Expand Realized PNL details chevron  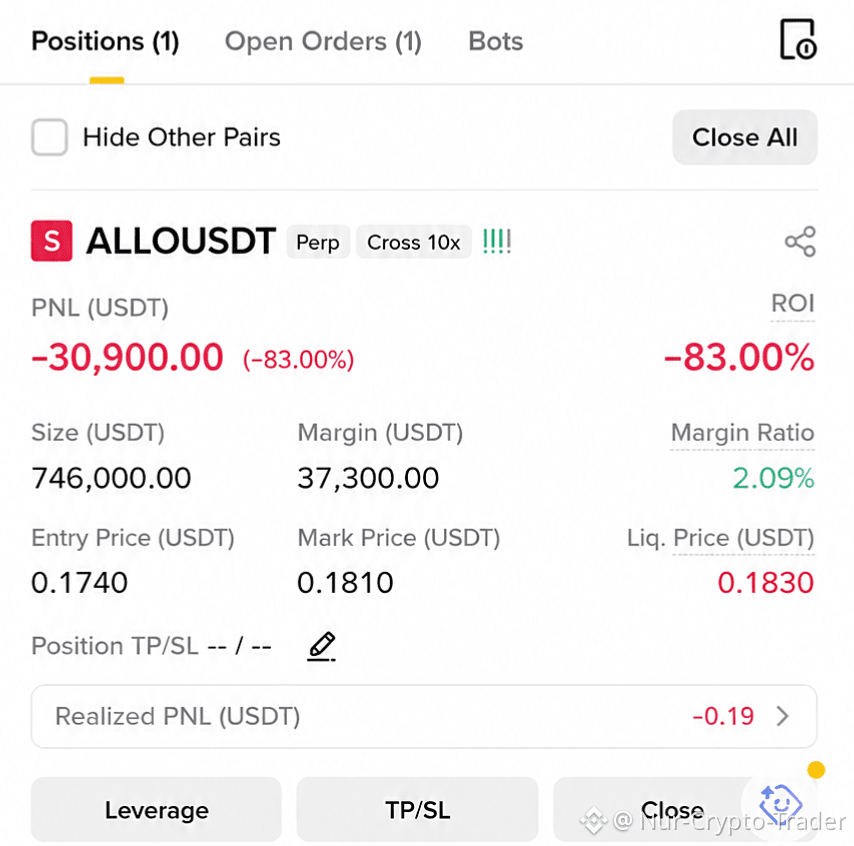click(x=783, y=716)
